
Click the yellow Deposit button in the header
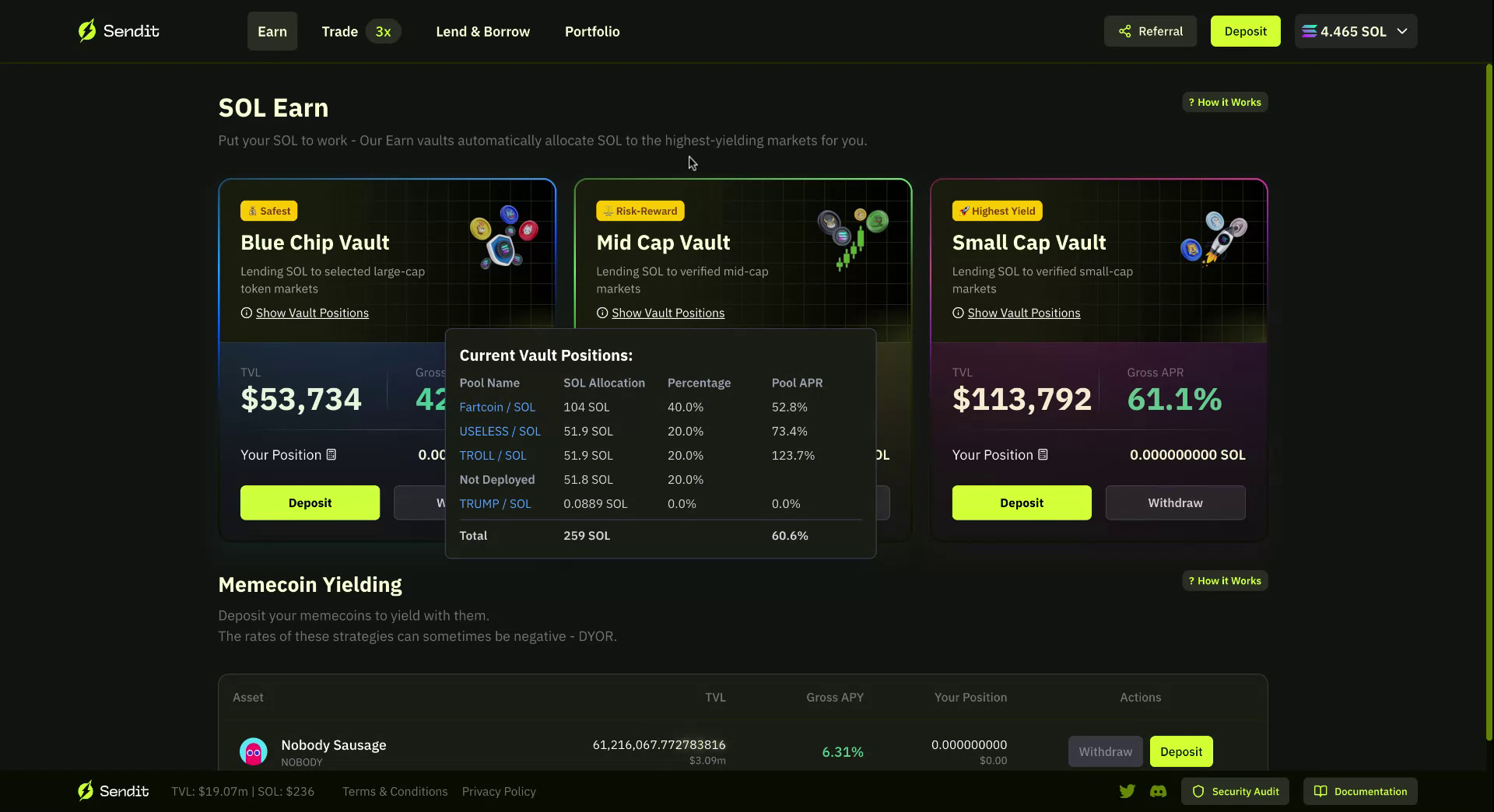[1245, 31]
